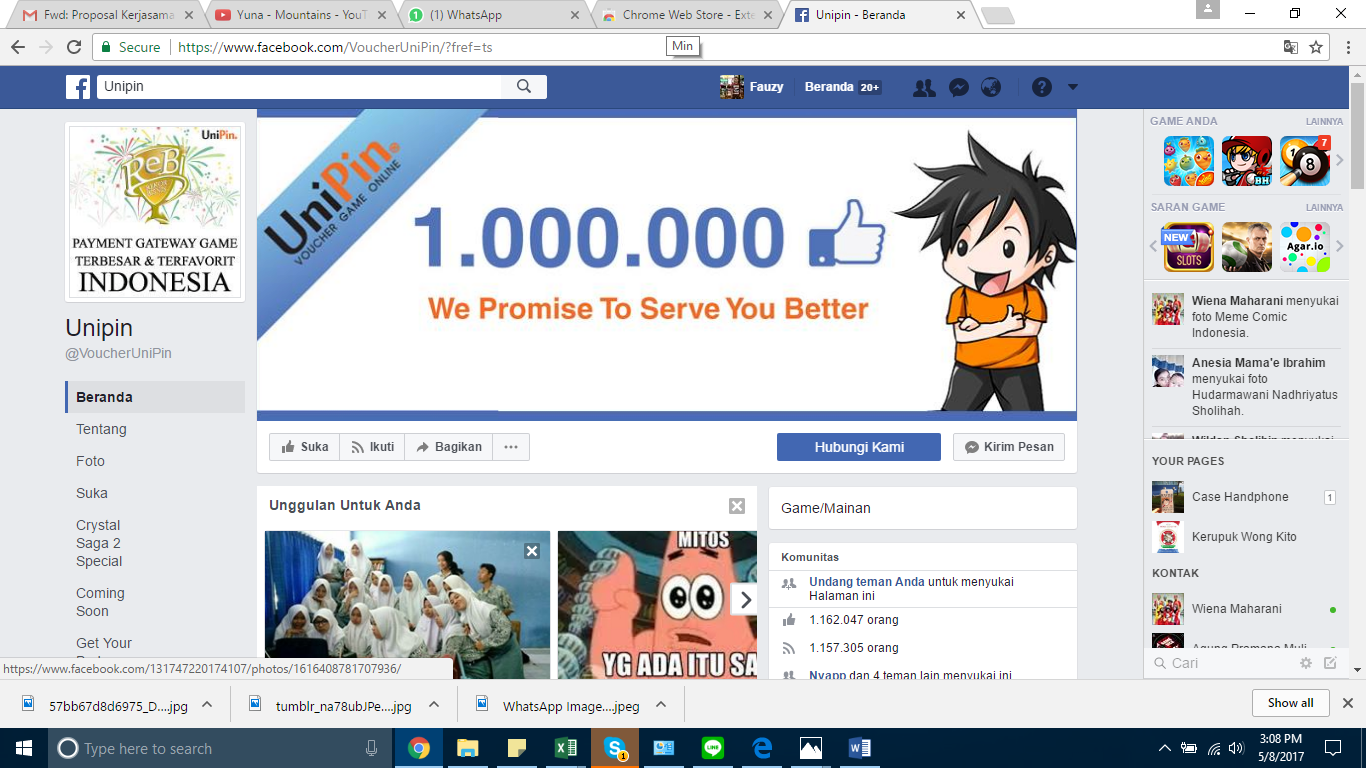Expand the three-dots more options button

tap(511, 447)
